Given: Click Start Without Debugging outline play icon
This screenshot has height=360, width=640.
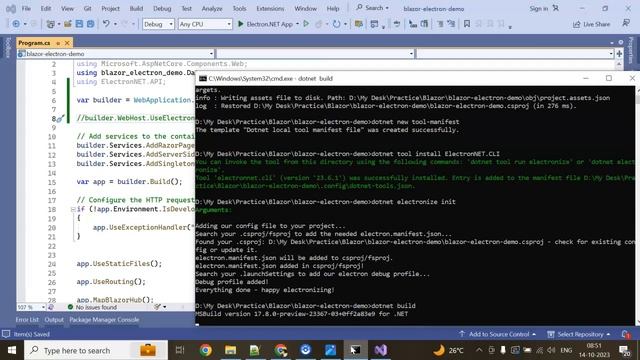Looking at the screenshot, I should point(306,24).
